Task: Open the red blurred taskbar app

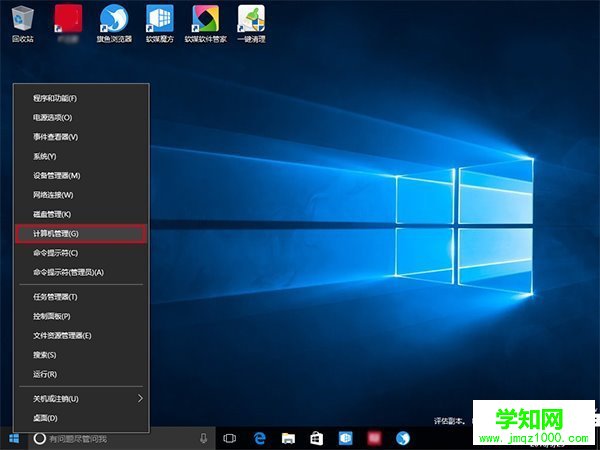Action: tap(374, 439)
